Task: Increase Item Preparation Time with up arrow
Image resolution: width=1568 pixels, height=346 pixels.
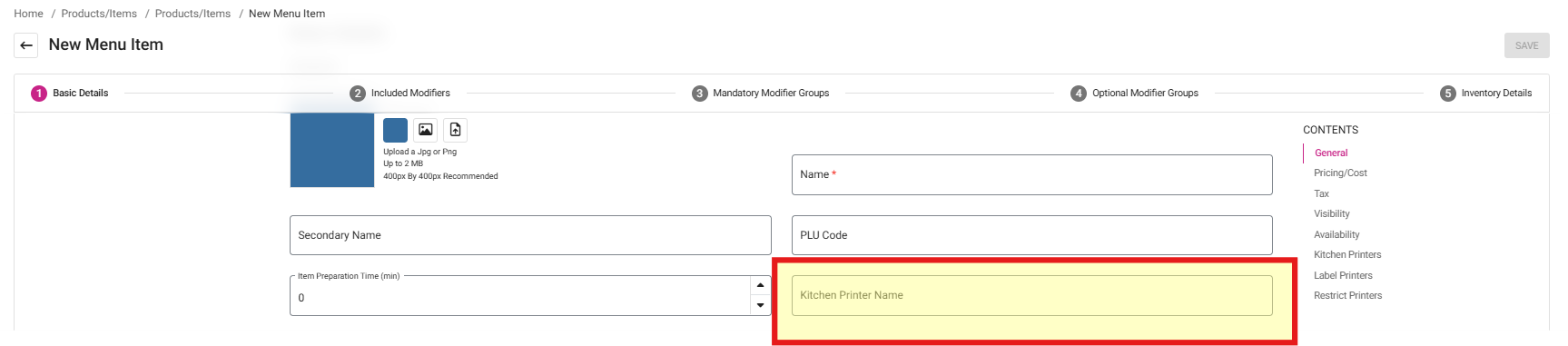Action: pyautogui.click(x=760, y=285)
